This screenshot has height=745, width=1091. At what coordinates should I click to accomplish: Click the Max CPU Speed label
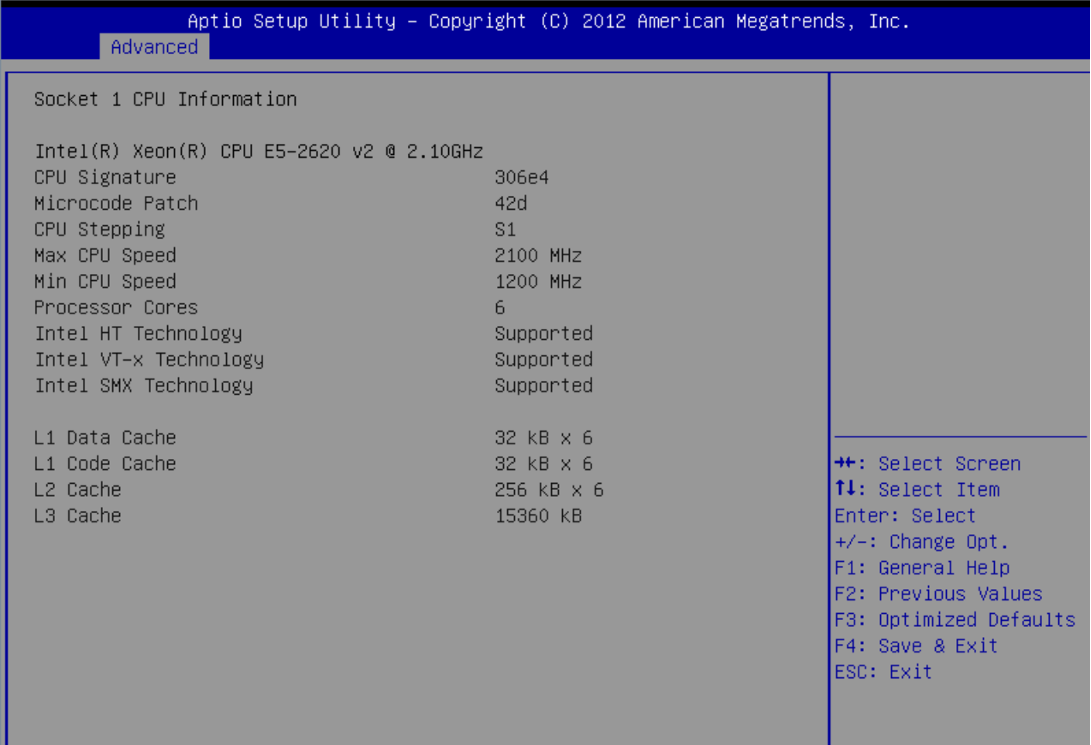pos(105,255)
